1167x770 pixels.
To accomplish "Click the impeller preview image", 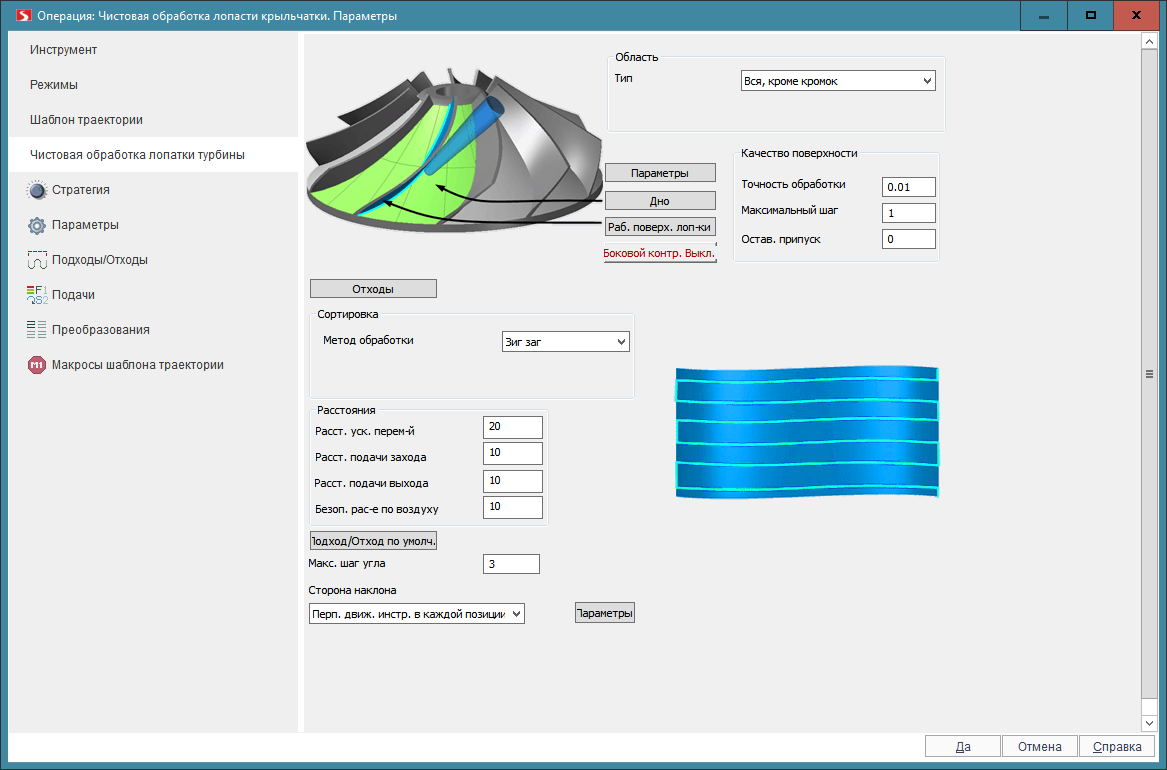I will click(454, 149).
